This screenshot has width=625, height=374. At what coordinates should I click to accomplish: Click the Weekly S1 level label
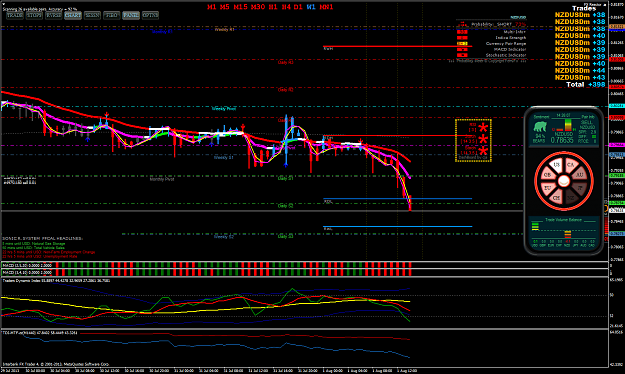tap(223, 157)
